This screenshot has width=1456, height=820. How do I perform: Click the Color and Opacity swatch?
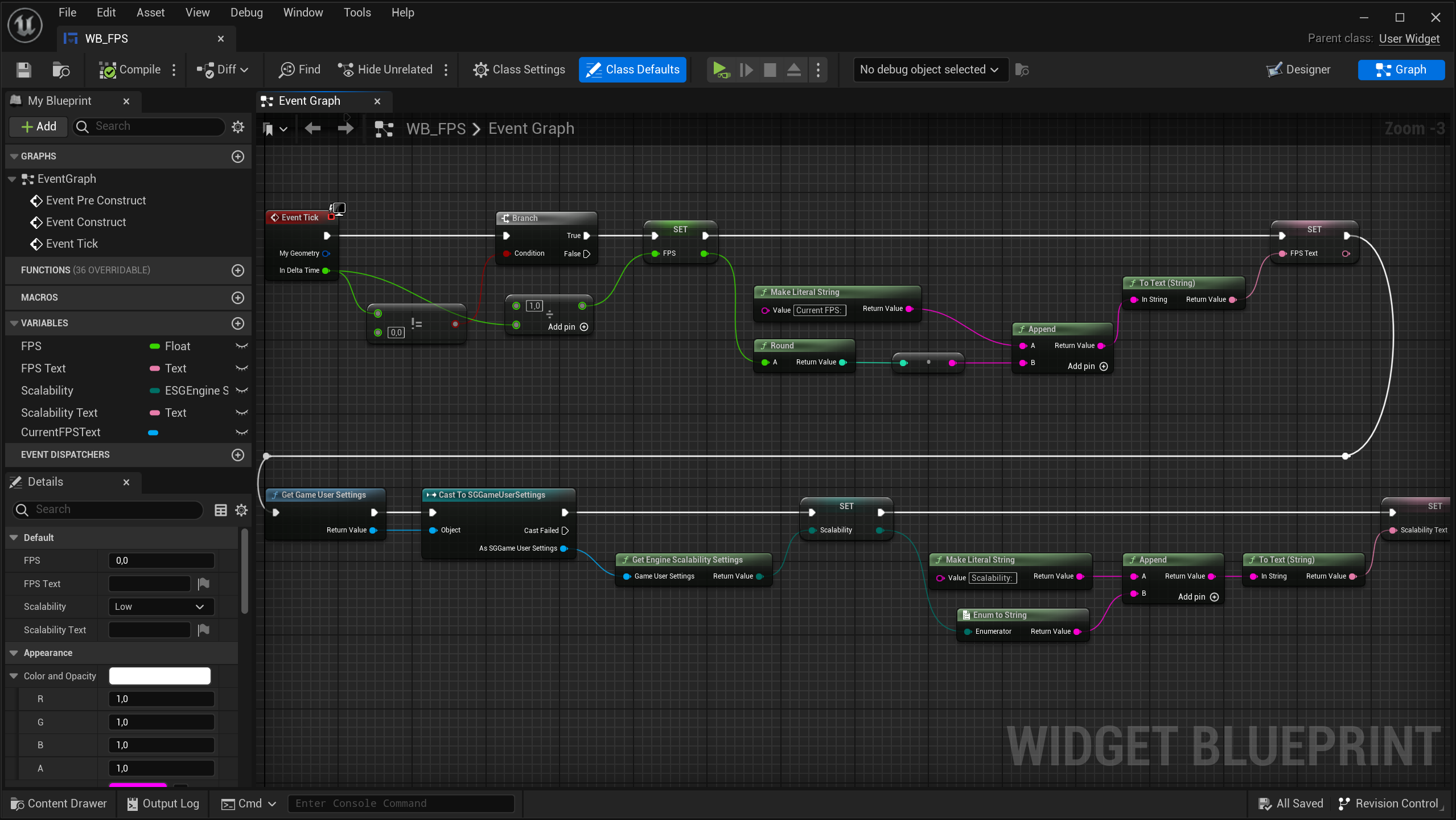coord(159,676)
